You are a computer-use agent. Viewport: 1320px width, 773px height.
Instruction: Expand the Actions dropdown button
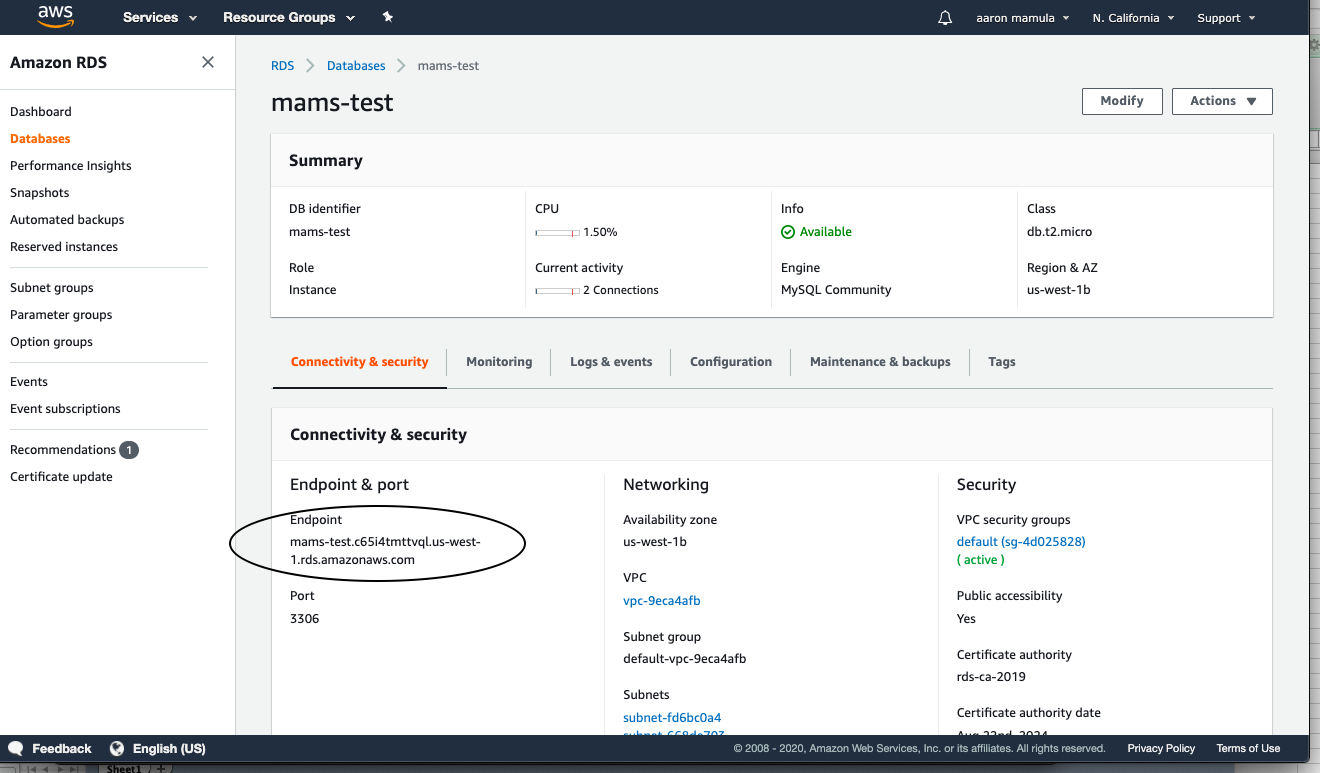(1222, 101)
